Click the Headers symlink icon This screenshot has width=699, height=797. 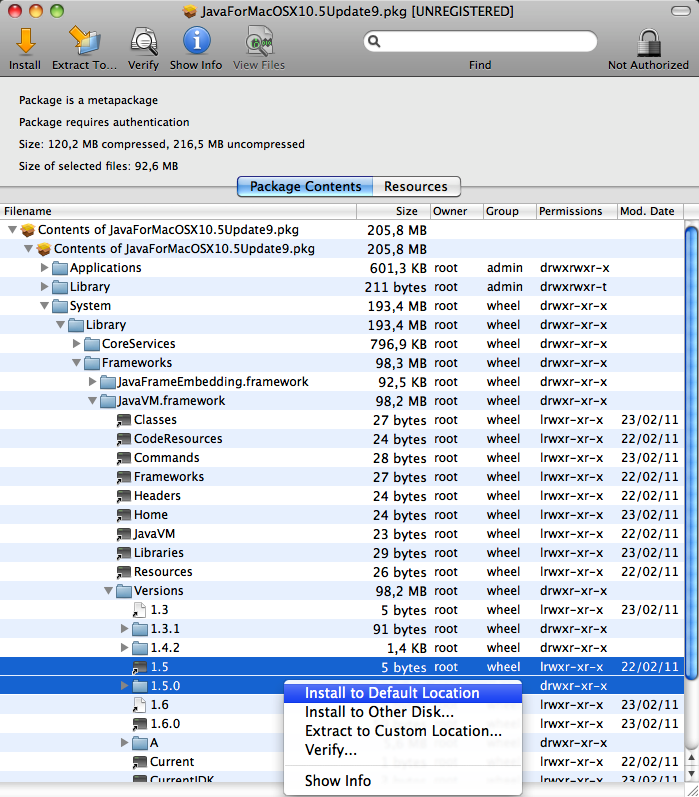[124, 496]
